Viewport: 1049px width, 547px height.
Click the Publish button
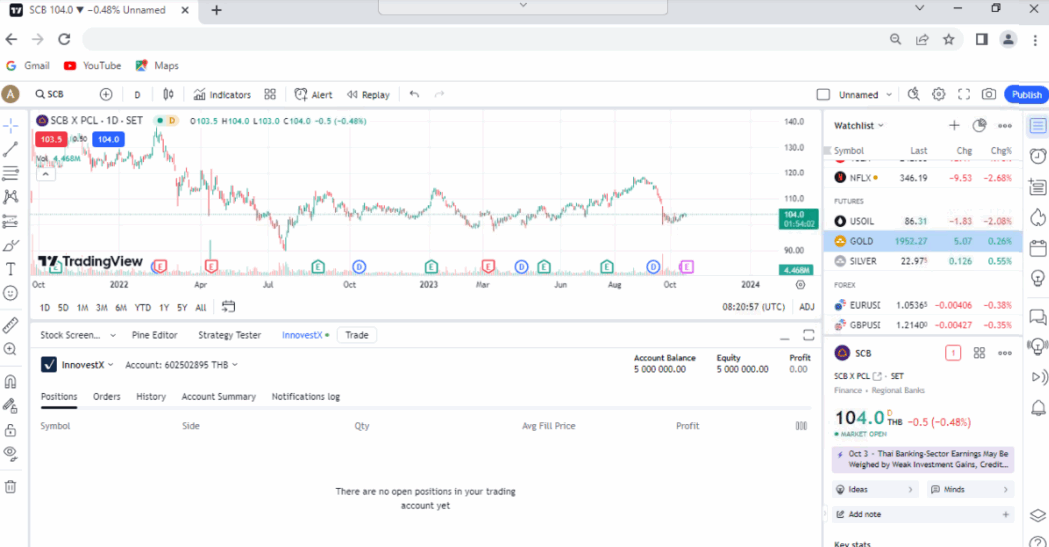pos(1026,94)
